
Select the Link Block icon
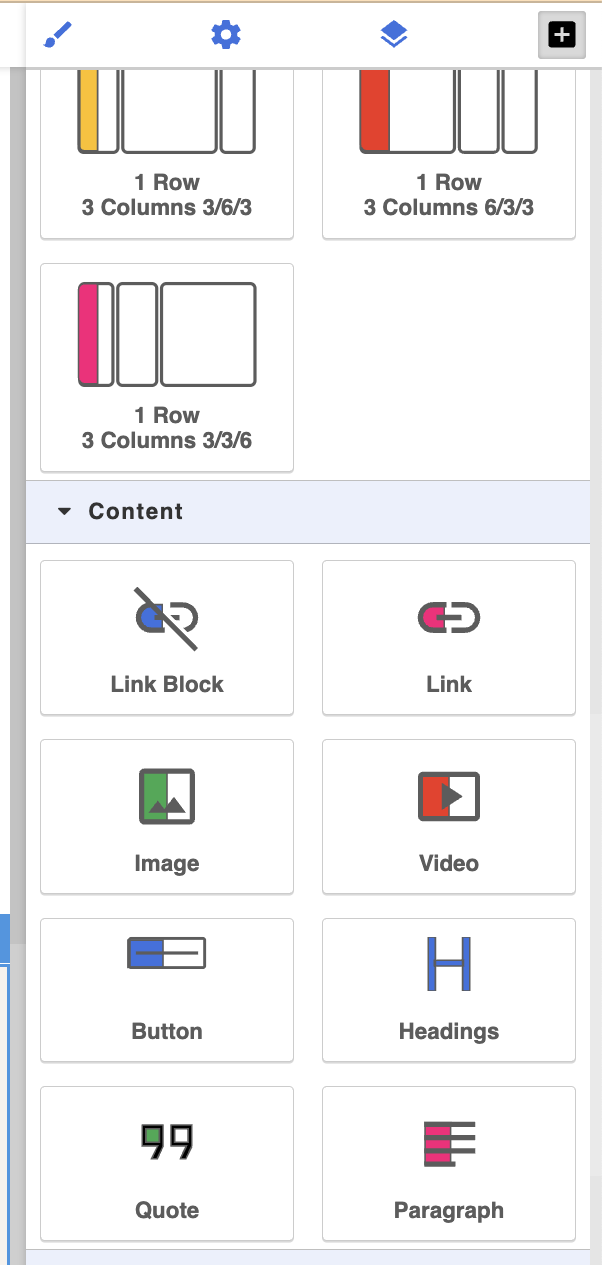[x=167, y=619]
